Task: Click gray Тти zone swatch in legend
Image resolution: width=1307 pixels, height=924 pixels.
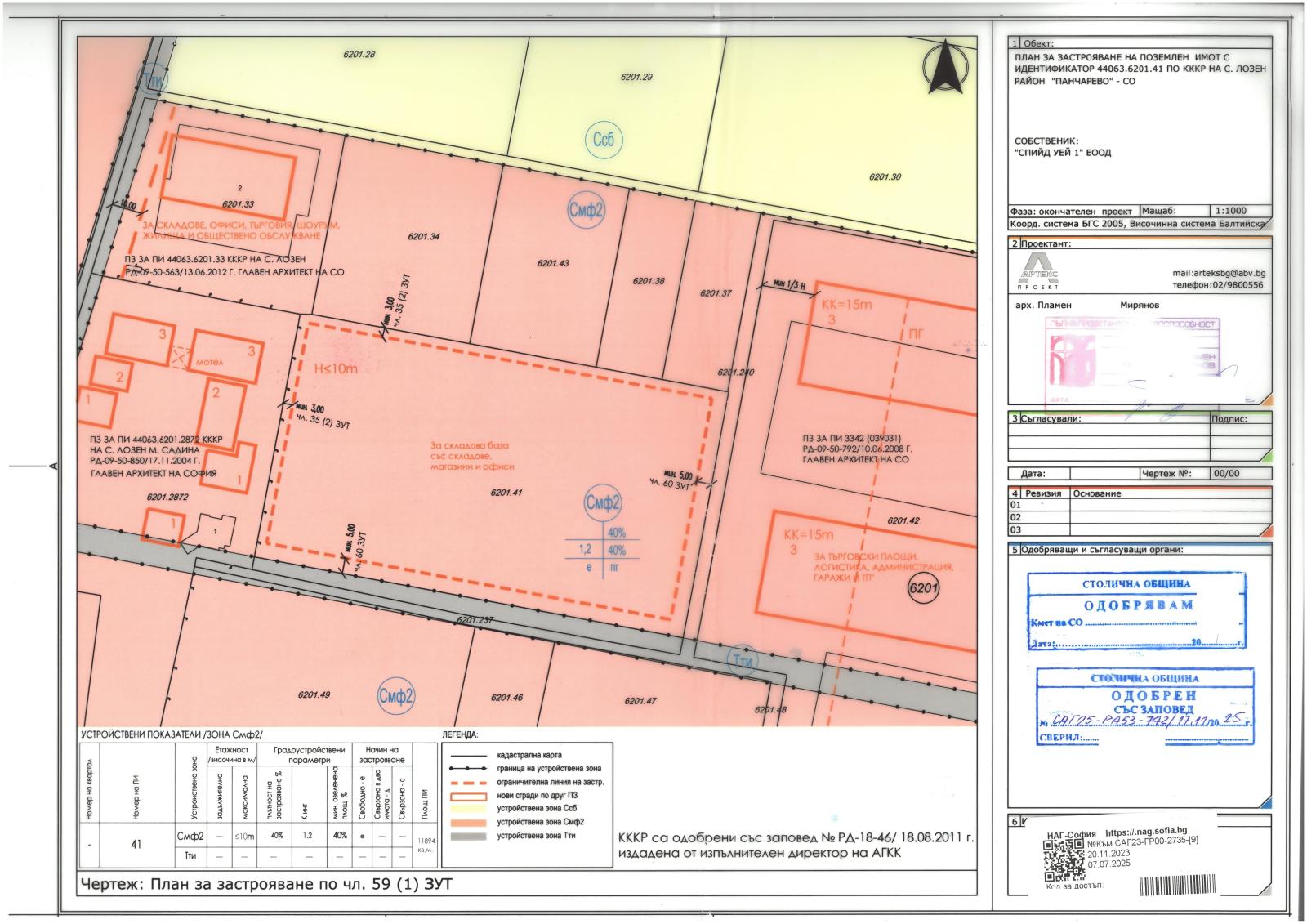Action: pyautogui.click(x=469, y=835)
